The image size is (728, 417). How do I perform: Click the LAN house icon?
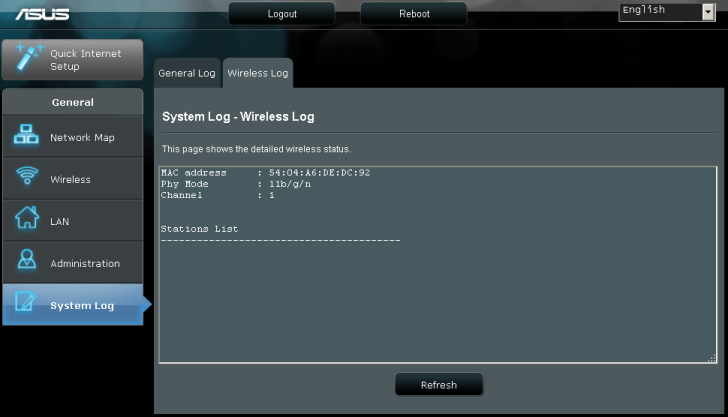tap(27, 217)
